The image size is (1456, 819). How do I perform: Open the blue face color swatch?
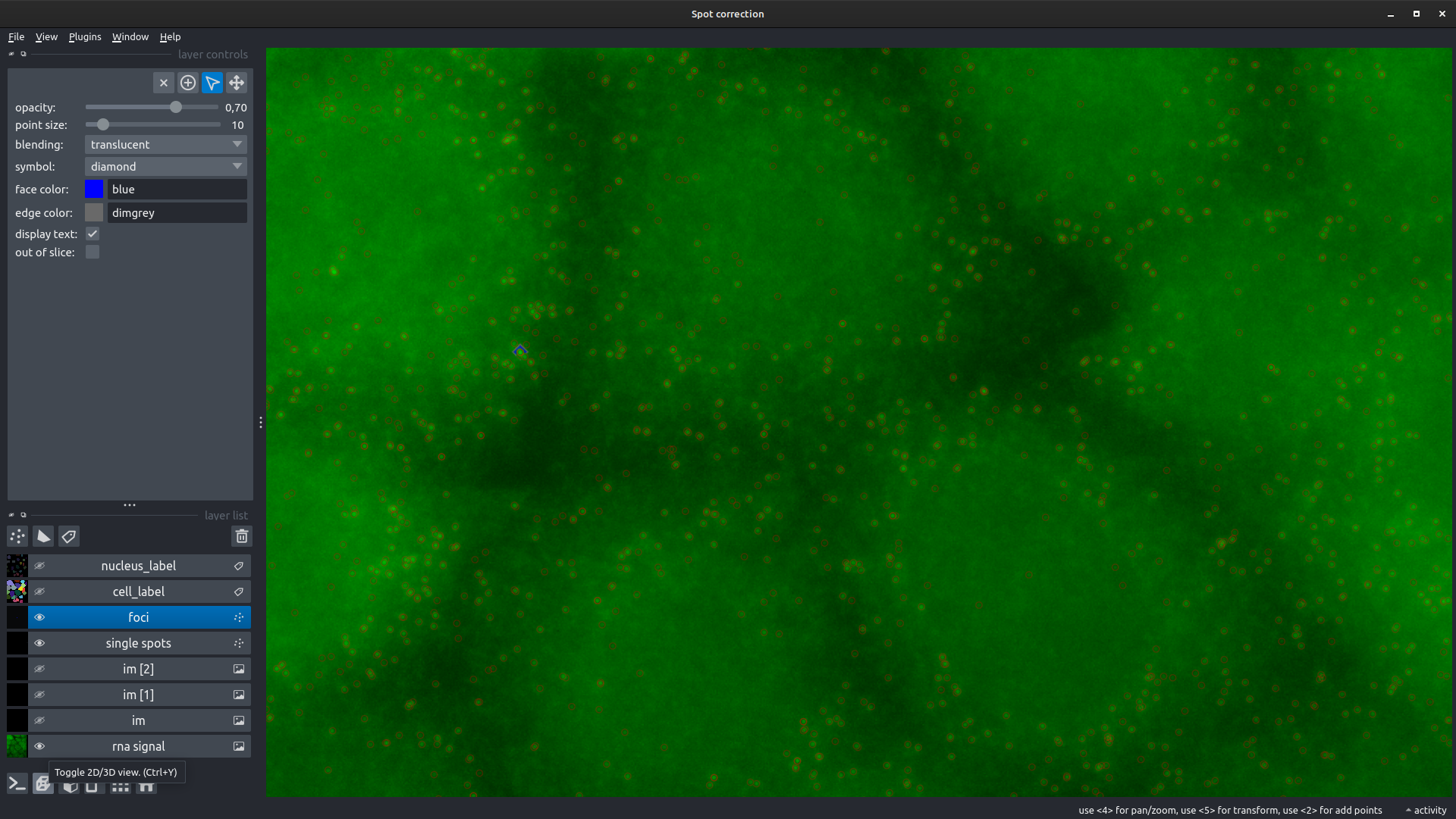click(x=94, y=190)
